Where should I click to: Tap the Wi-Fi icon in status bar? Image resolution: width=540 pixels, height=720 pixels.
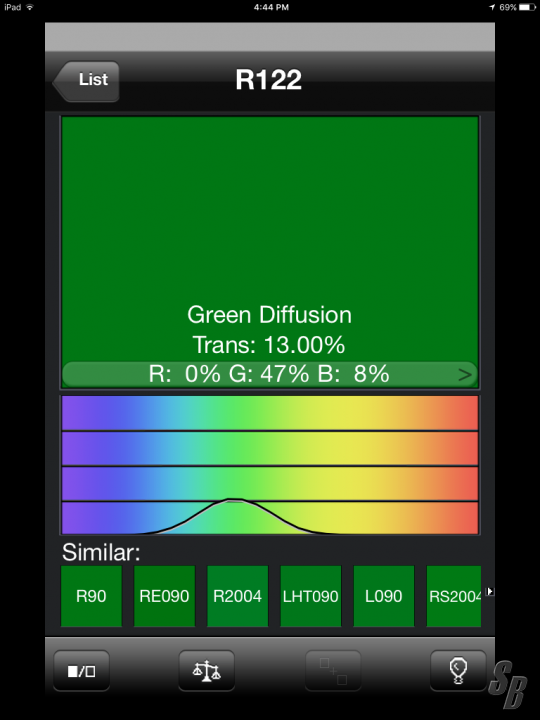pos(30,7)
